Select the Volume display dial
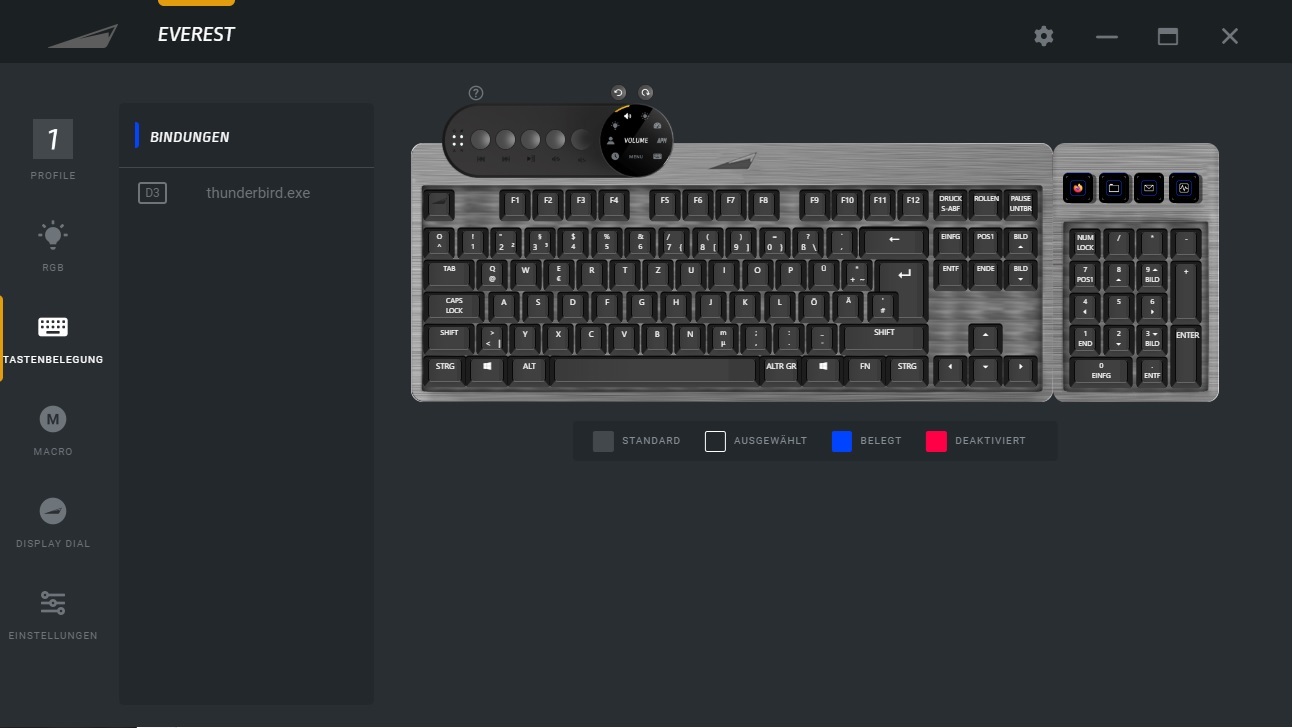The width and height of the screenshot is (1293, 728). pyautogui.click(x=636, y=140)
